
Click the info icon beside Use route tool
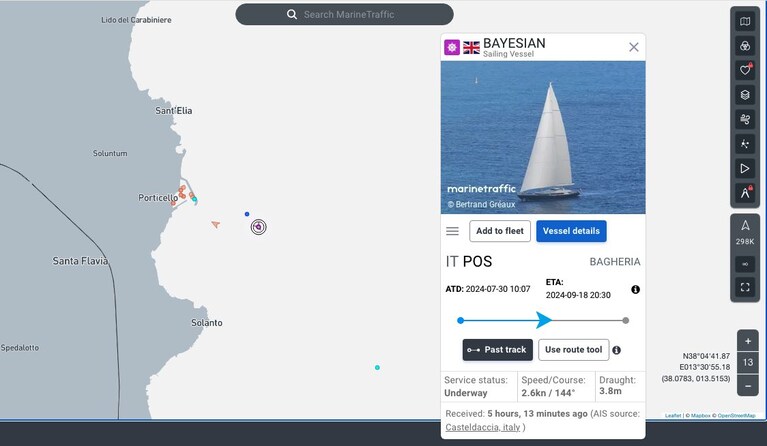click(616, 350)
